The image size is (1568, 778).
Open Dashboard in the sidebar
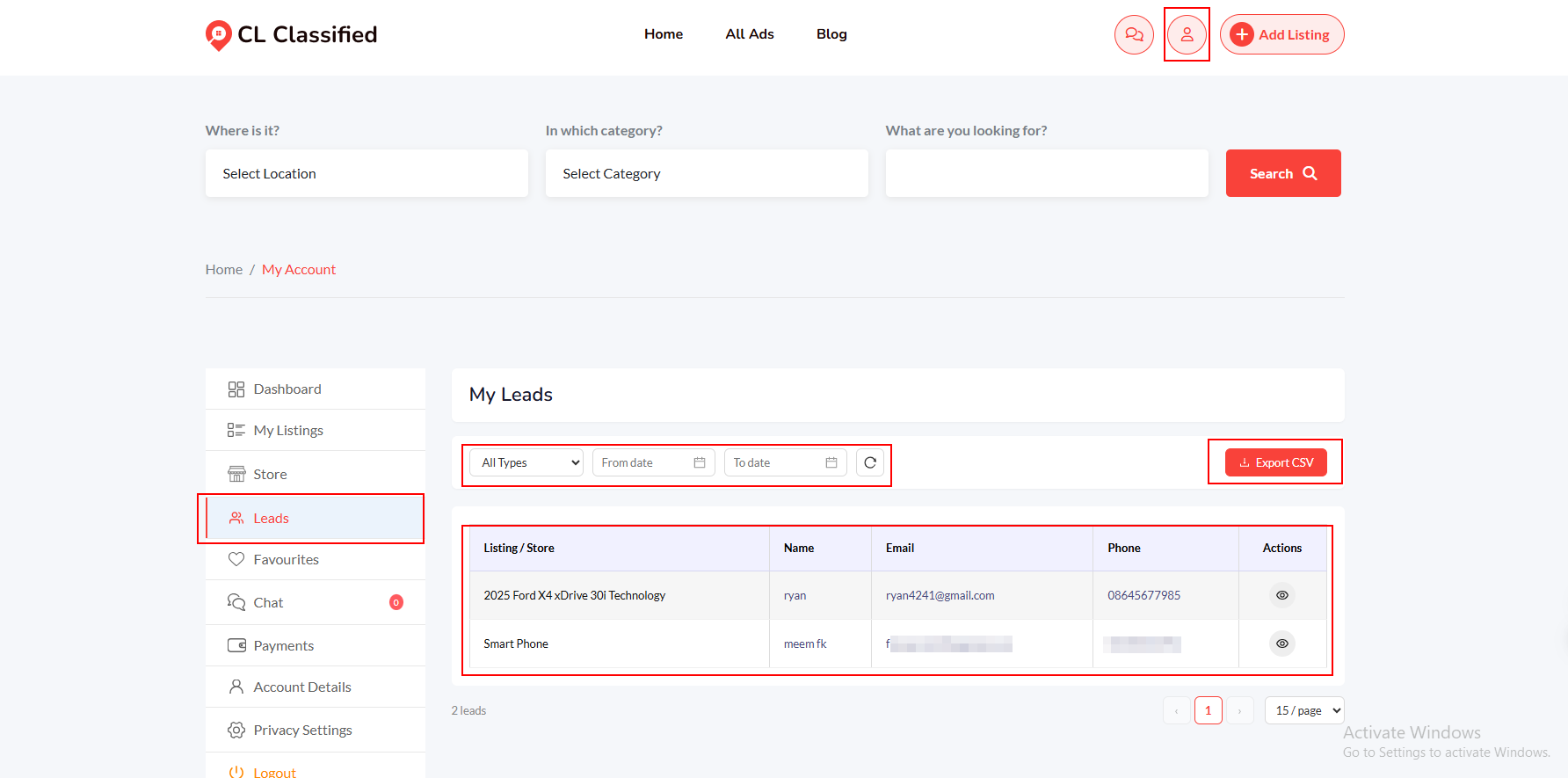[316, 389]
